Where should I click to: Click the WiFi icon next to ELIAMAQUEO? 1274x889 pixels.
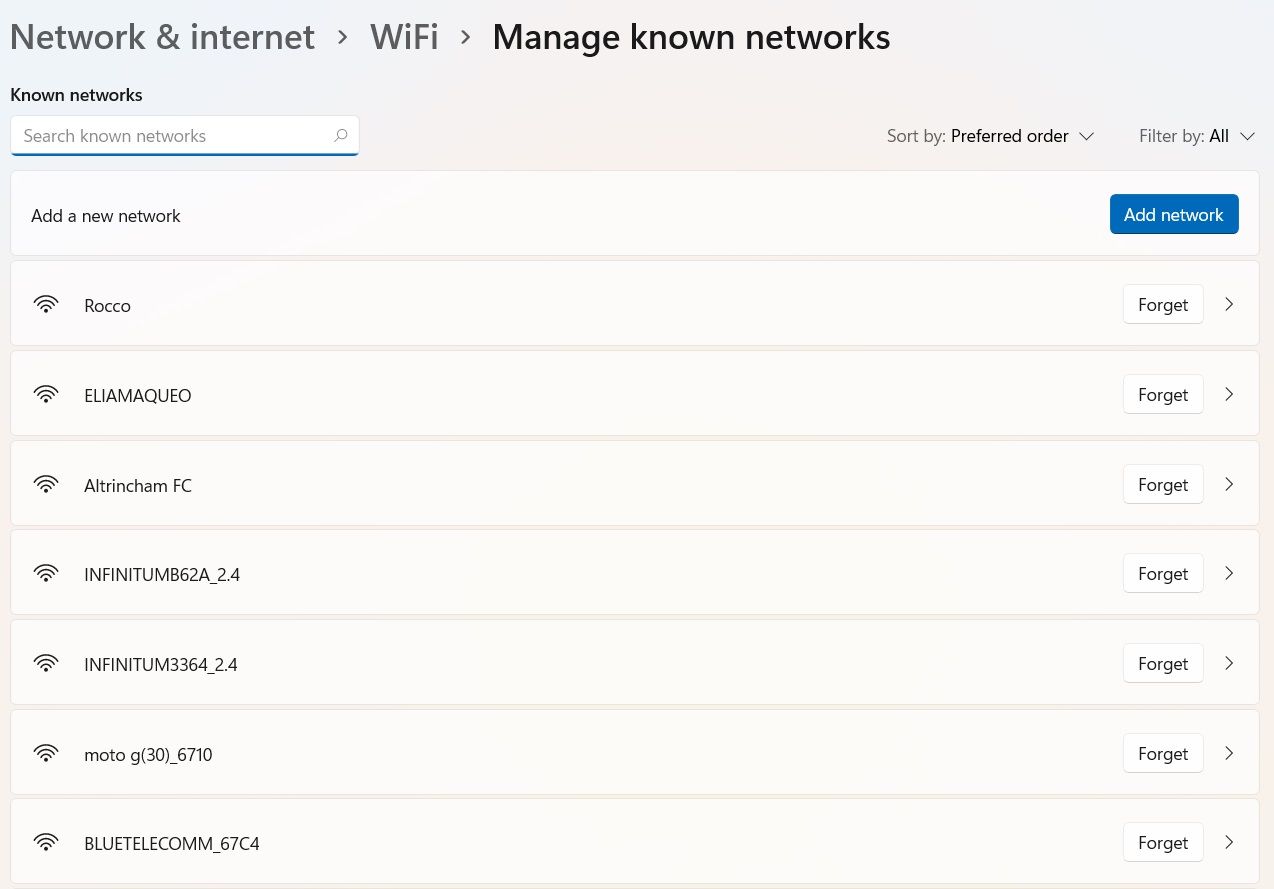click(x=46, y=394)
